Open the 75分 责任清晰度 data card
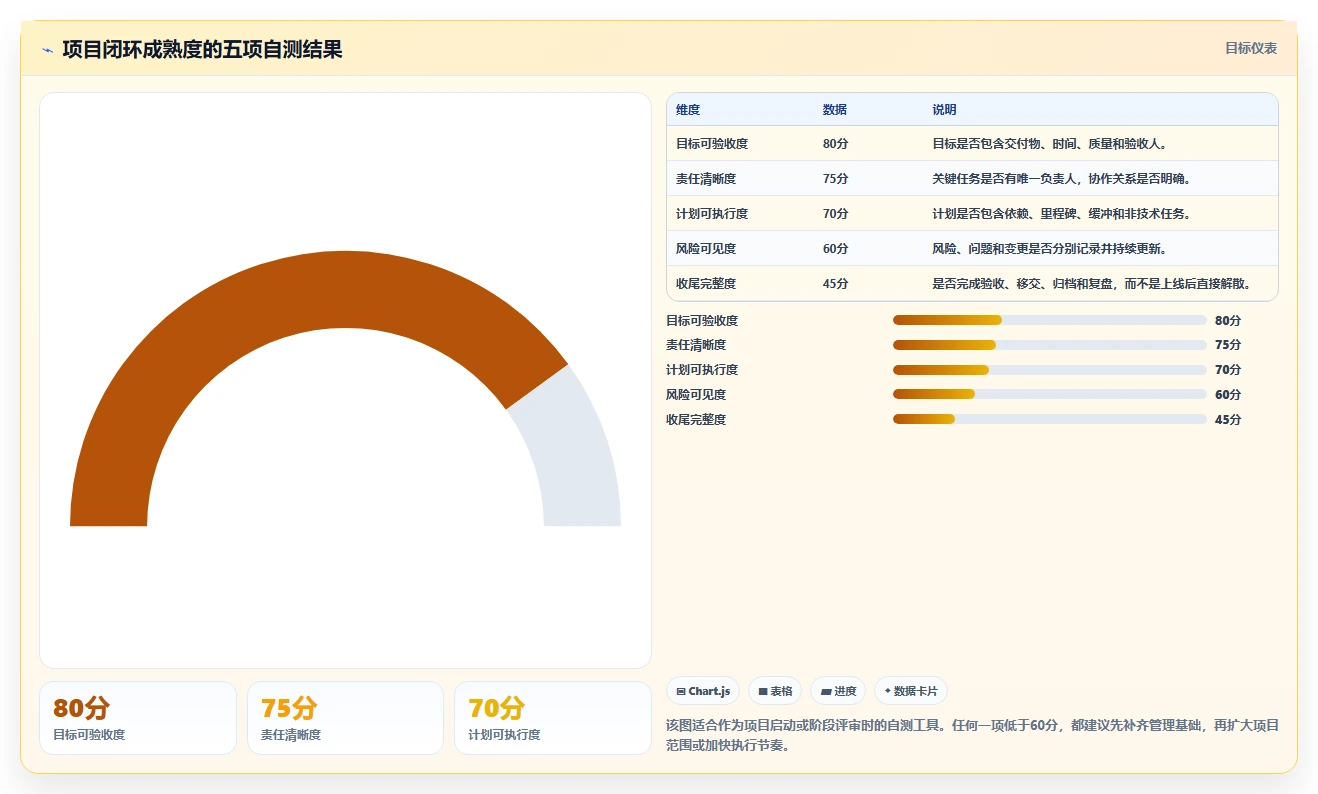The width and height of the screenshot is (1318, 794). pyautogui.click(x=345, y=718)
